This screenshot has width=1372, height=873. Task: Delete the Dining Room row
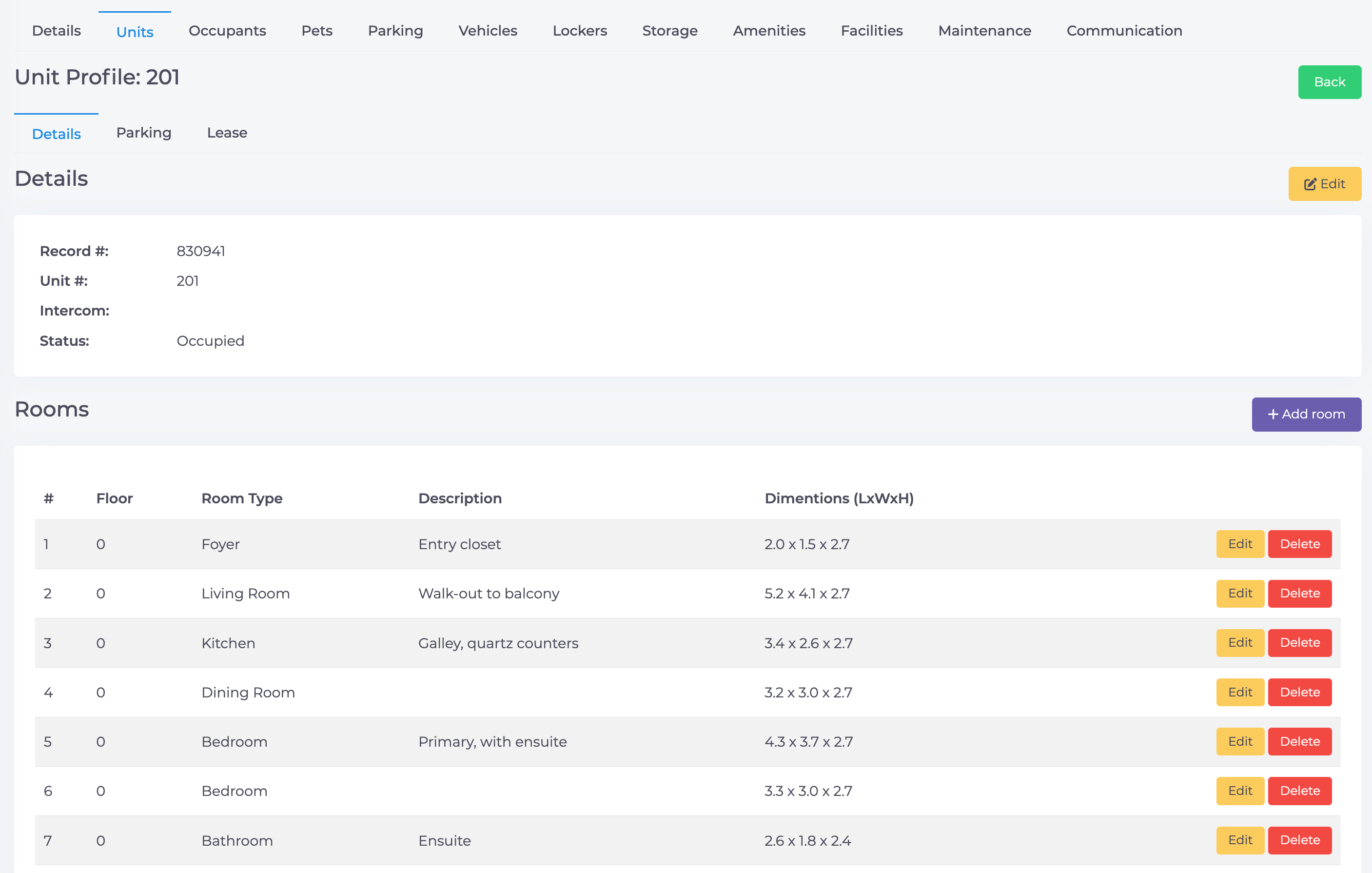point(1300,693)
